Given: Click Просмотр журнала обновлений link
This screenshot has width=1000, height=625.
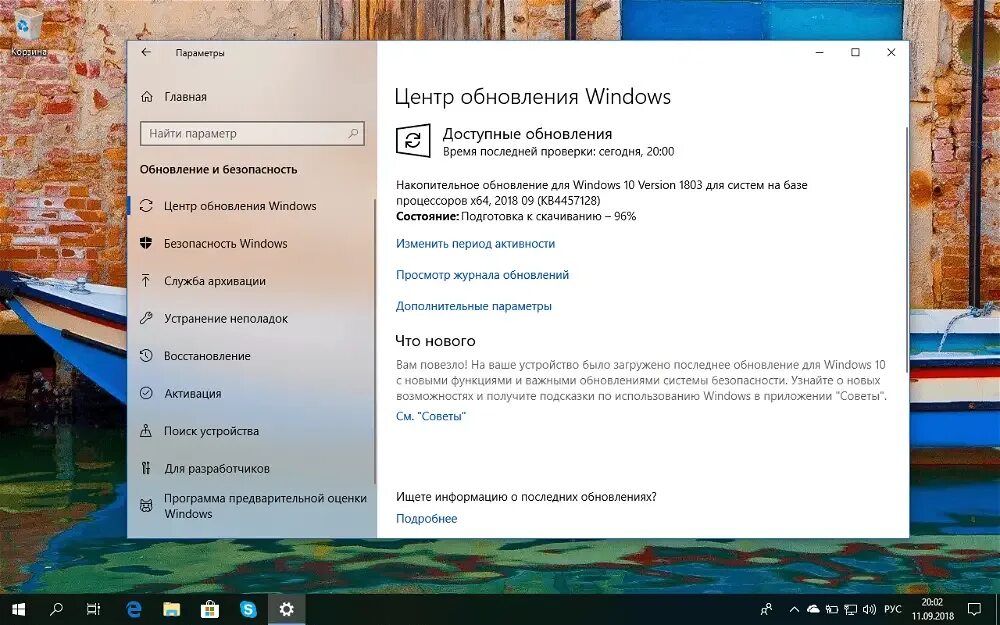Looking at the screenshot, I should coord(482,275).
